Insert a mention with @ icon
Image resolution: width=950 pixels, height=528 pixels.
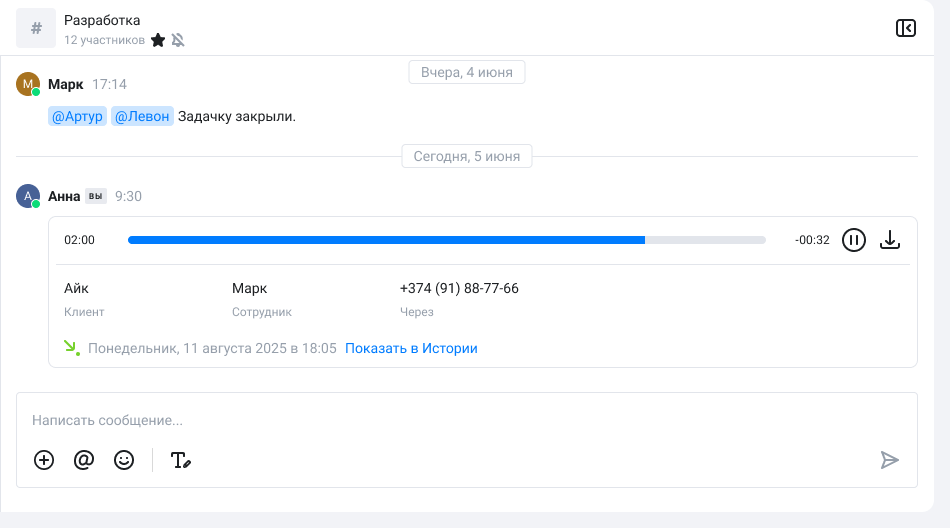point(84,460)
